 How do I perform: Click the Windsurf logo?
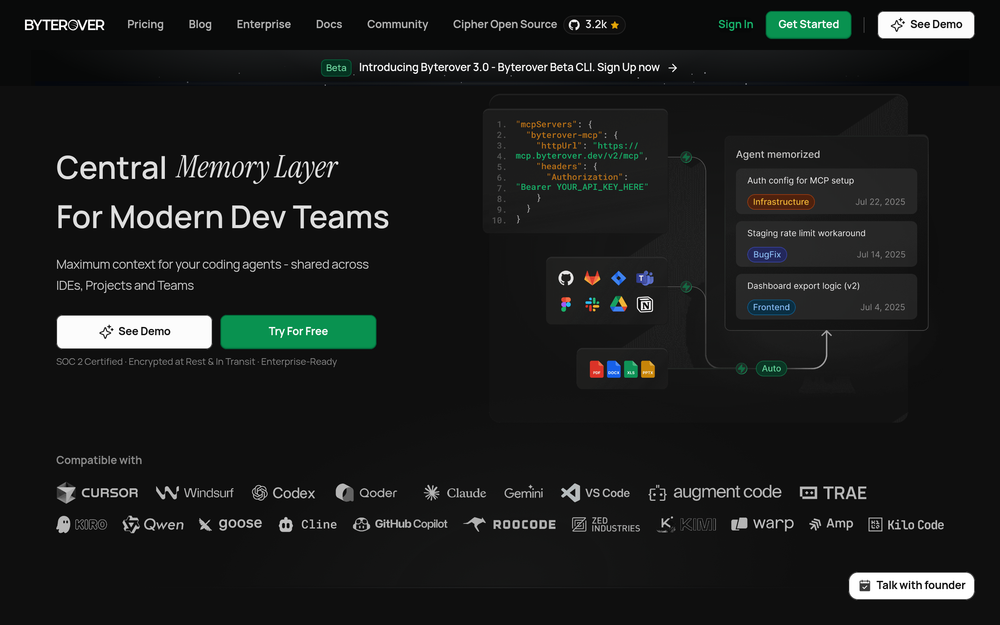195,493
